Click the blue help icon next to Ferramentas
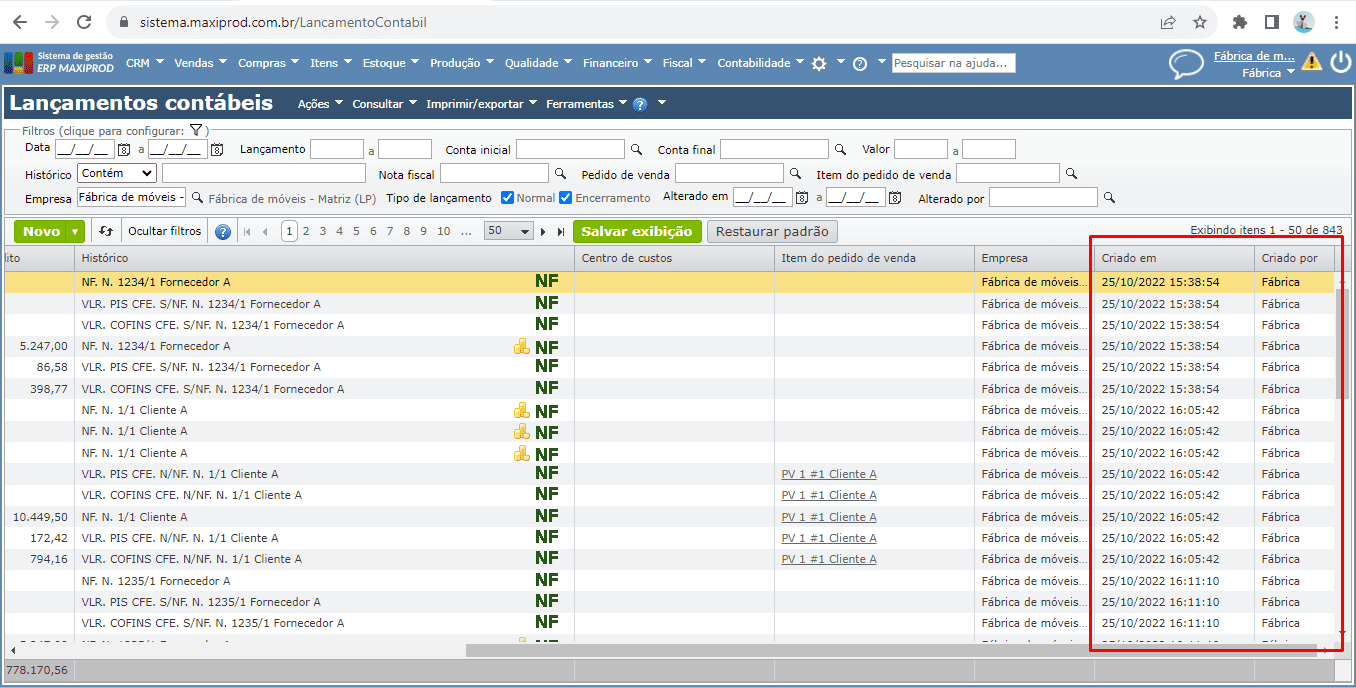The height and width of the screenshot is (688, 1356). pyautogui.click(x=640, y=104)
